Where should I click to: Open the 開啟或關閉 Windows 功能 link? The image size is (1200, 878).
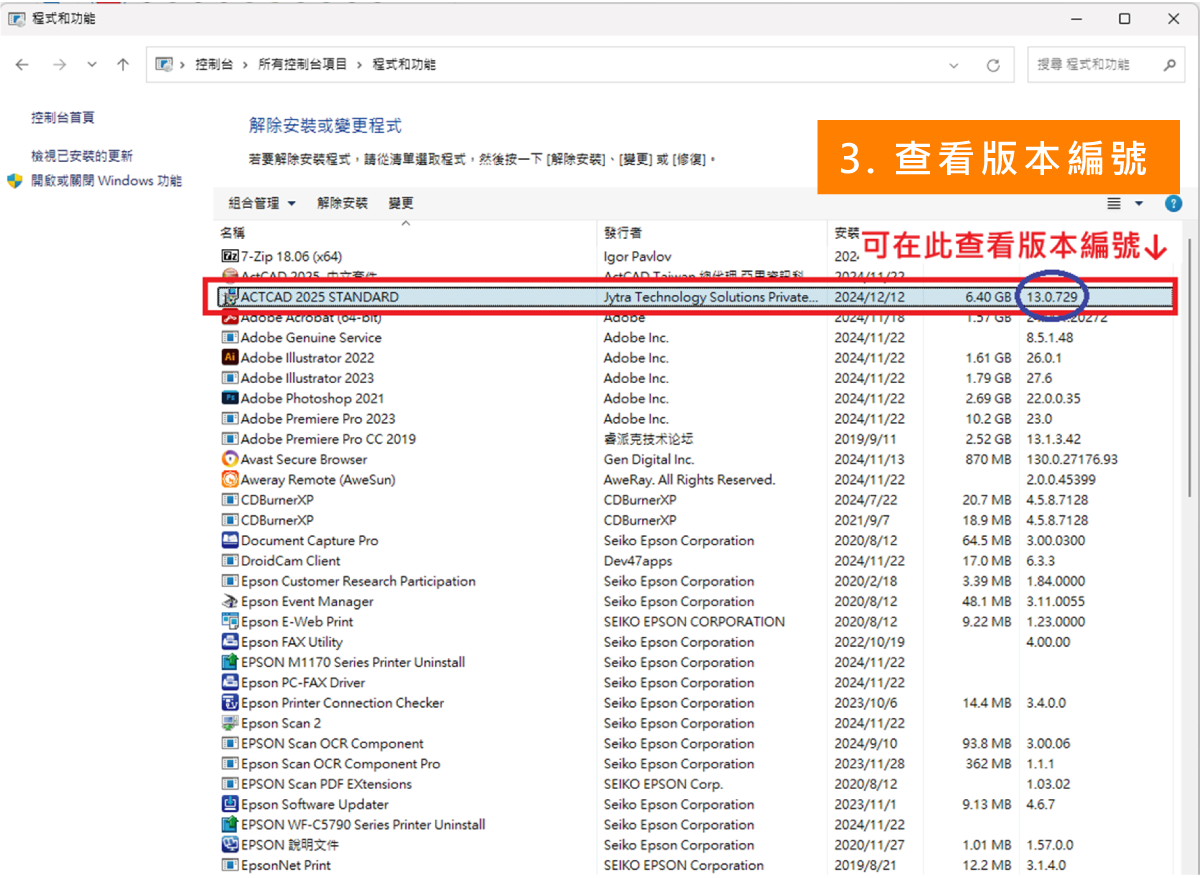(107, 181)
